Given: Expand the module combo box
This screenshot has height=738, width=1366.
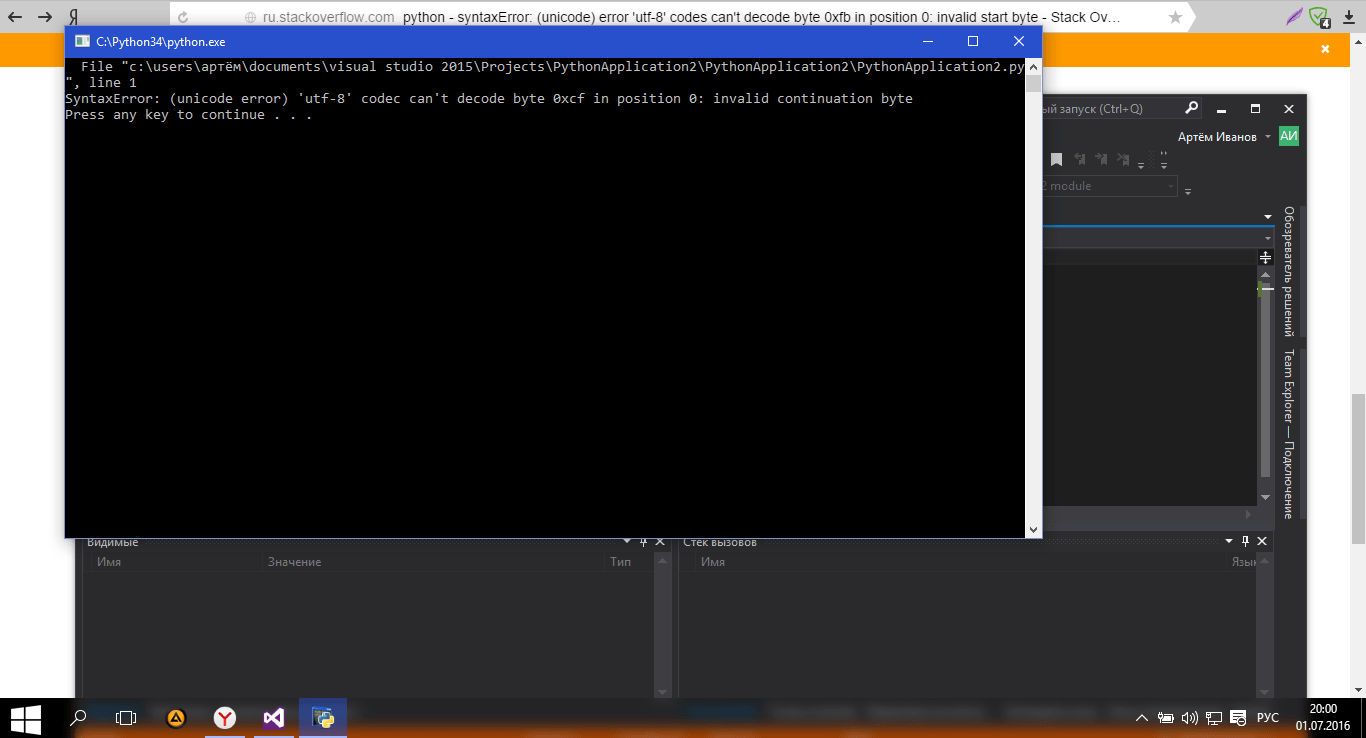Looking at the screenshot, I should click(1170, 186).
